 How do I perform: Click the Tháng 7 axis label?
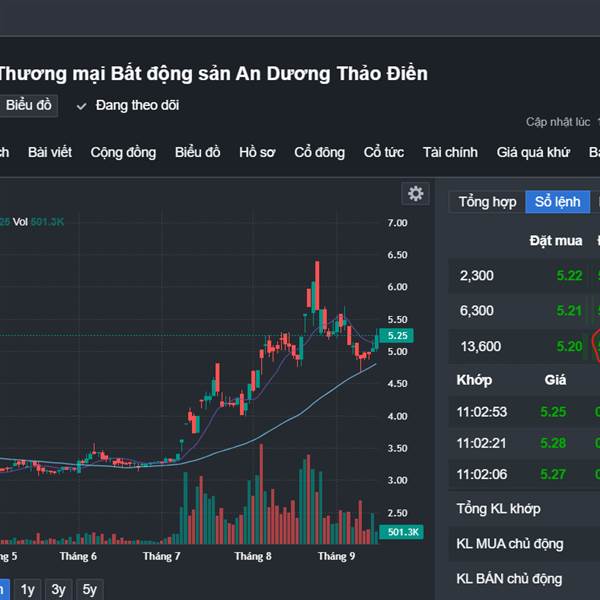pos(161,556)
